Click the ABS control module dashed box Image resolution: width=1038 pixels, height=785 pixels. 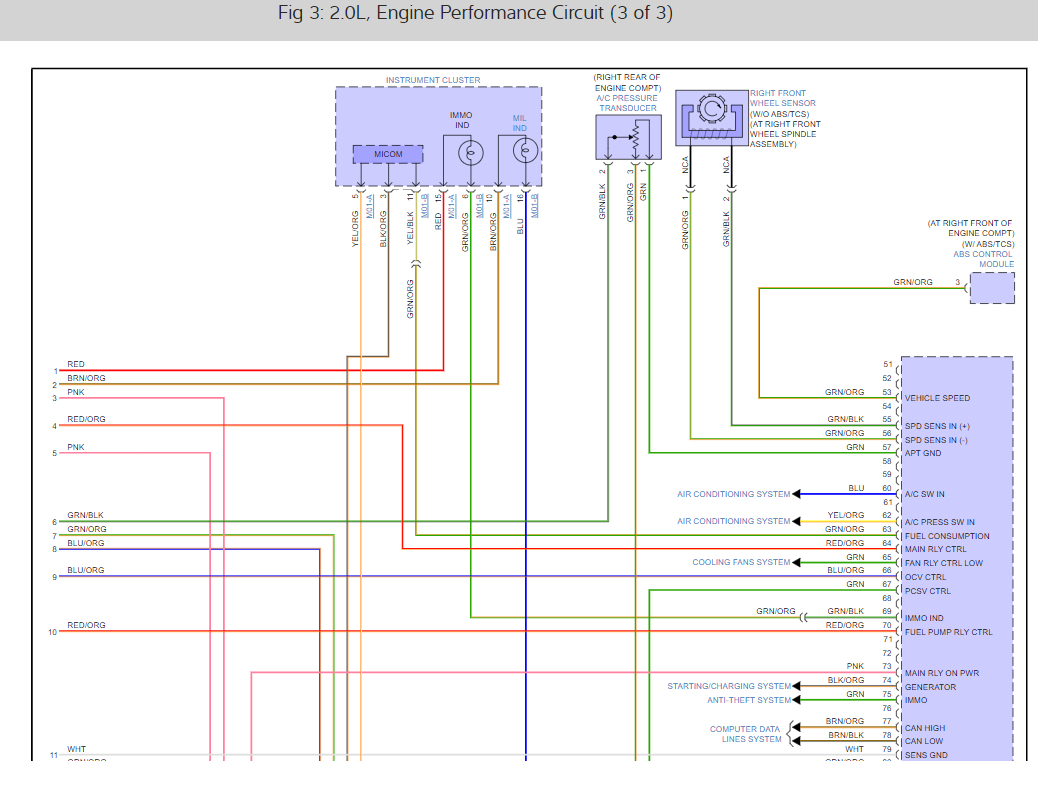pyautogui.click(x=992, y=288)
